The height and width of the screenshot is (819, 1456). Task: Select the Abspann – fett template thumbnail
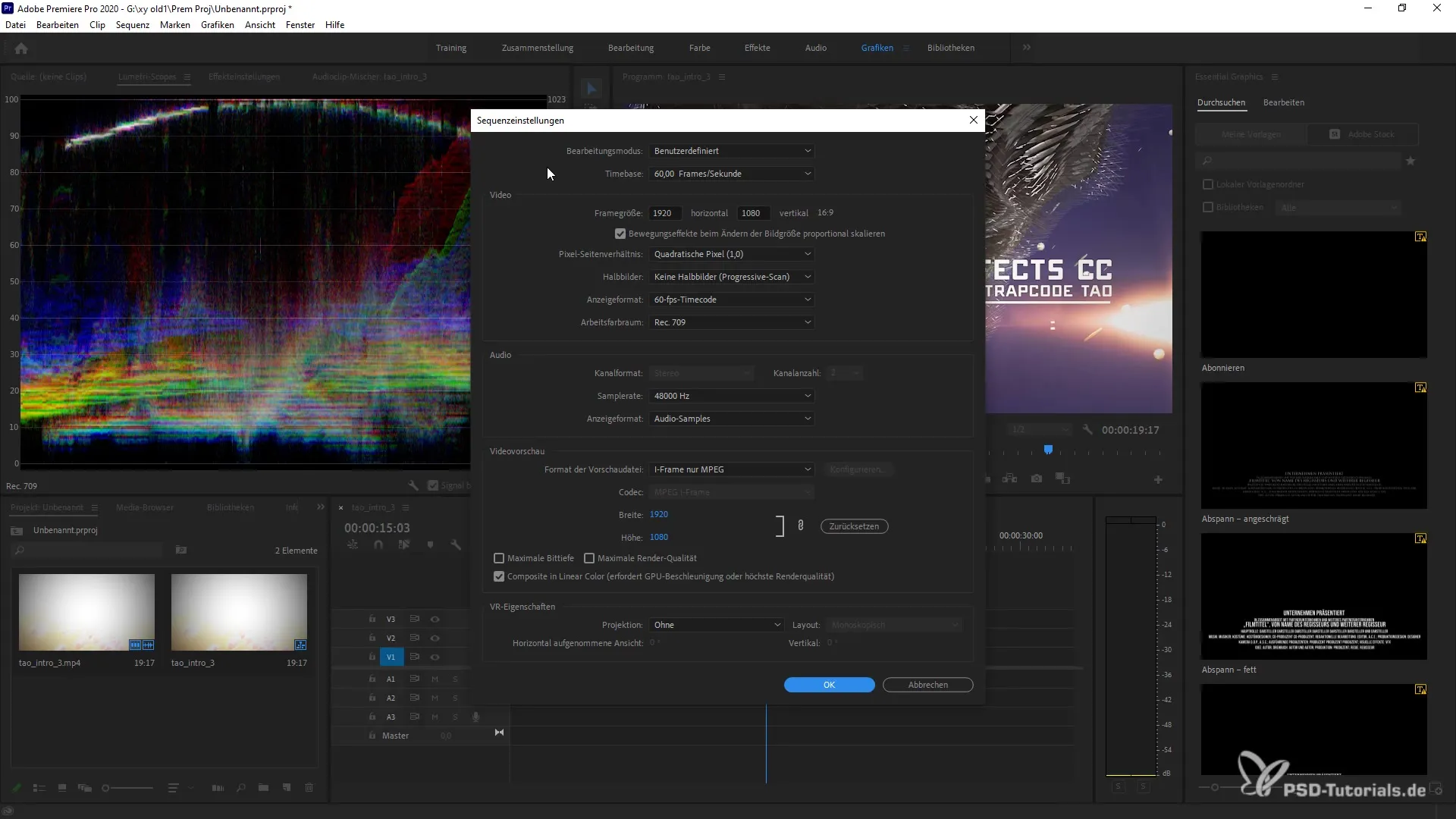1313,596
